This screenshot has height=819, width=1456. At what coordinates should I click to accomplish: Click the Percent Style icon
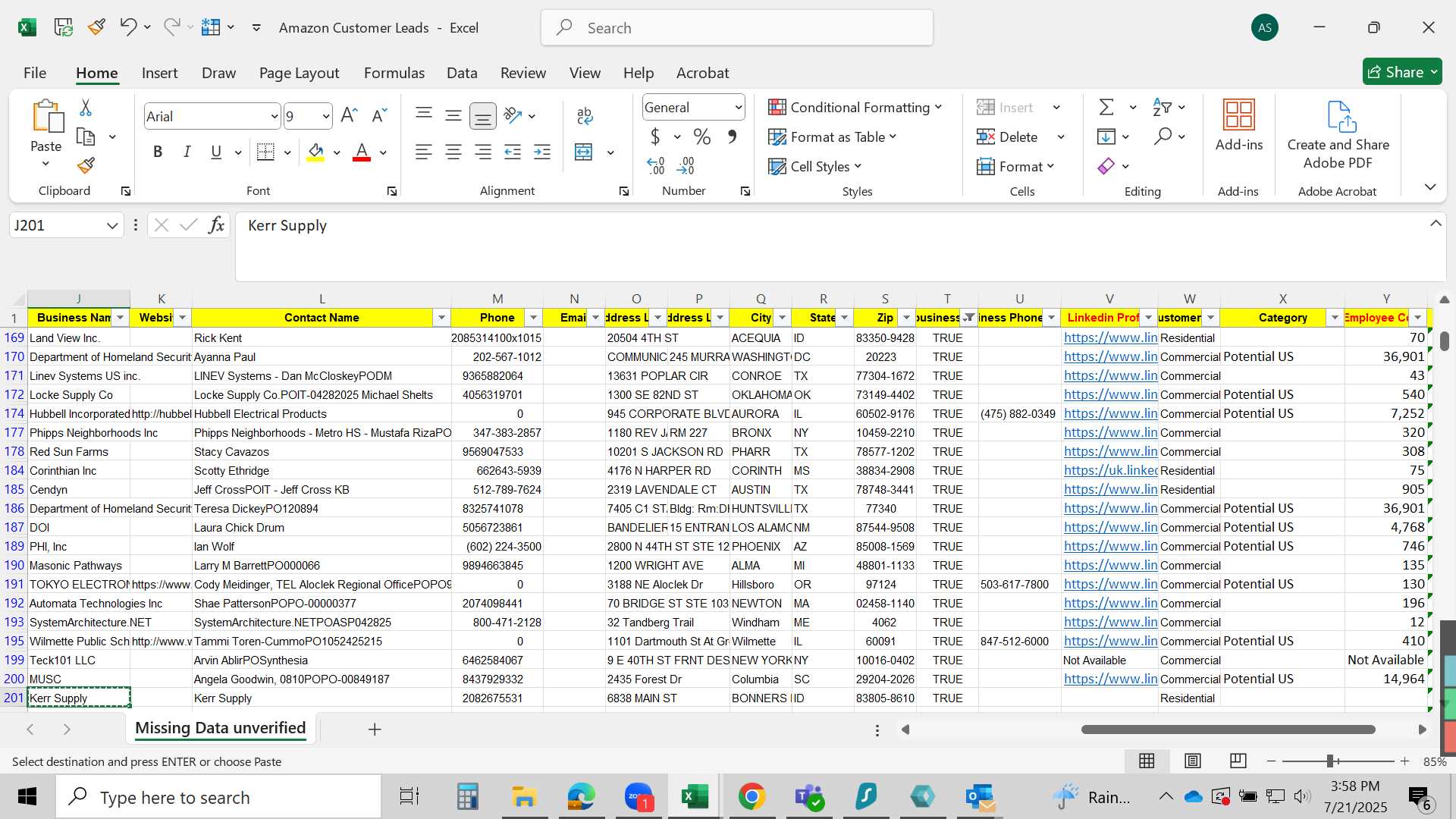(702, 137)
